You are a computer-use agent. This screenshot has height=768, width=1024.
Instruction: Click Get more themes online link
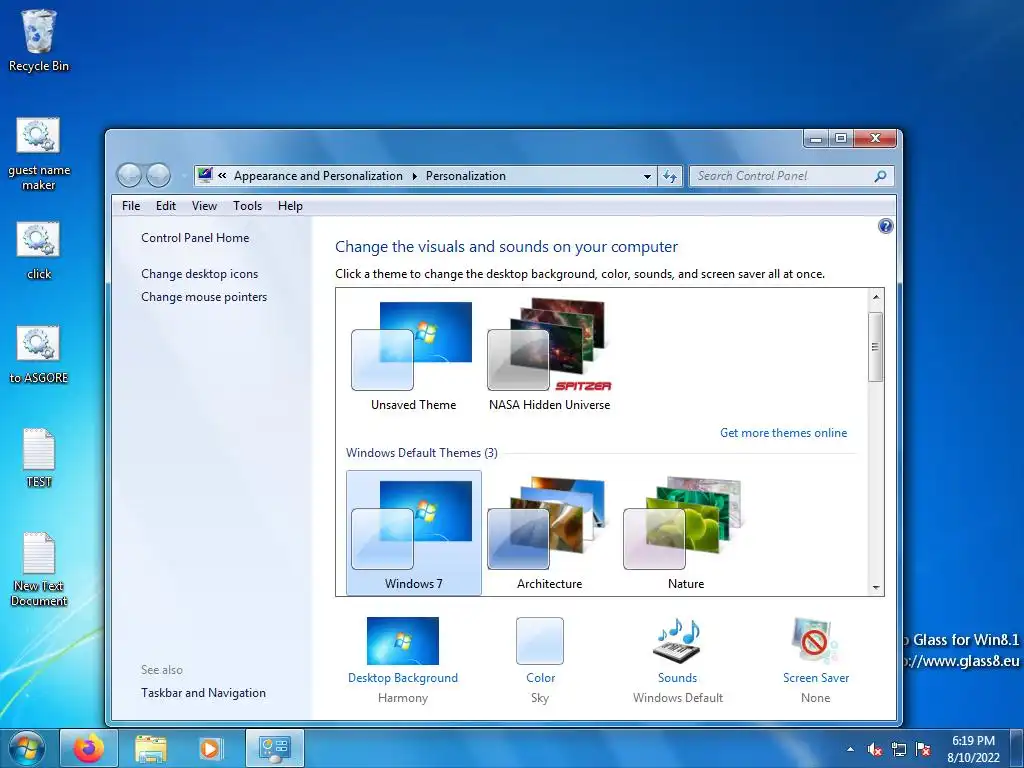tap(783, 433)
